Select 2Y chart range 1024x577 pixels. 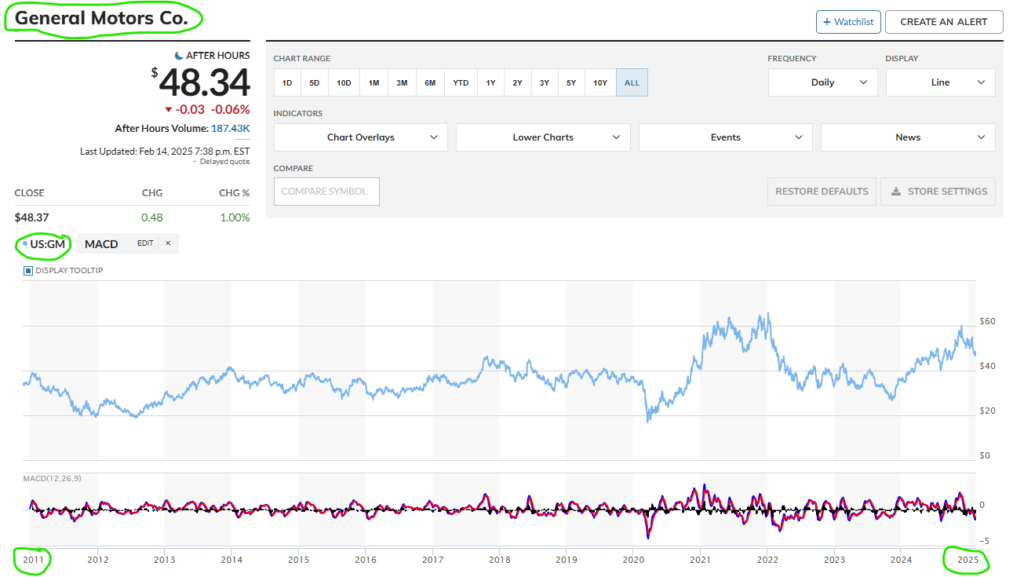pyautogui.click(x=517, y=83)
